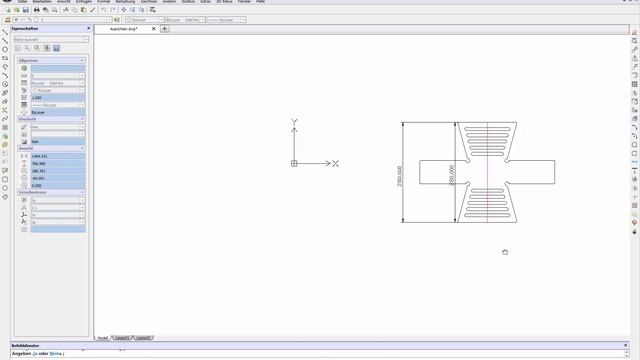Activate the Pan (four-arrow) tool icon
The width and height of the screenshot is (640, 360).
pos(124,10)
